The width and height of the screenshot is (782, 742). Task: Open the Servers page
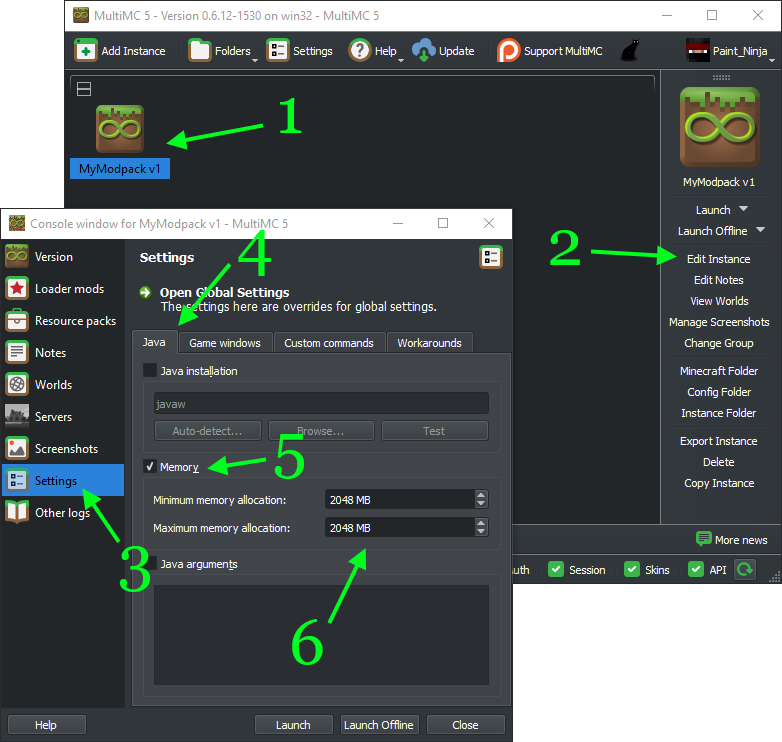(x=63, y=416)
